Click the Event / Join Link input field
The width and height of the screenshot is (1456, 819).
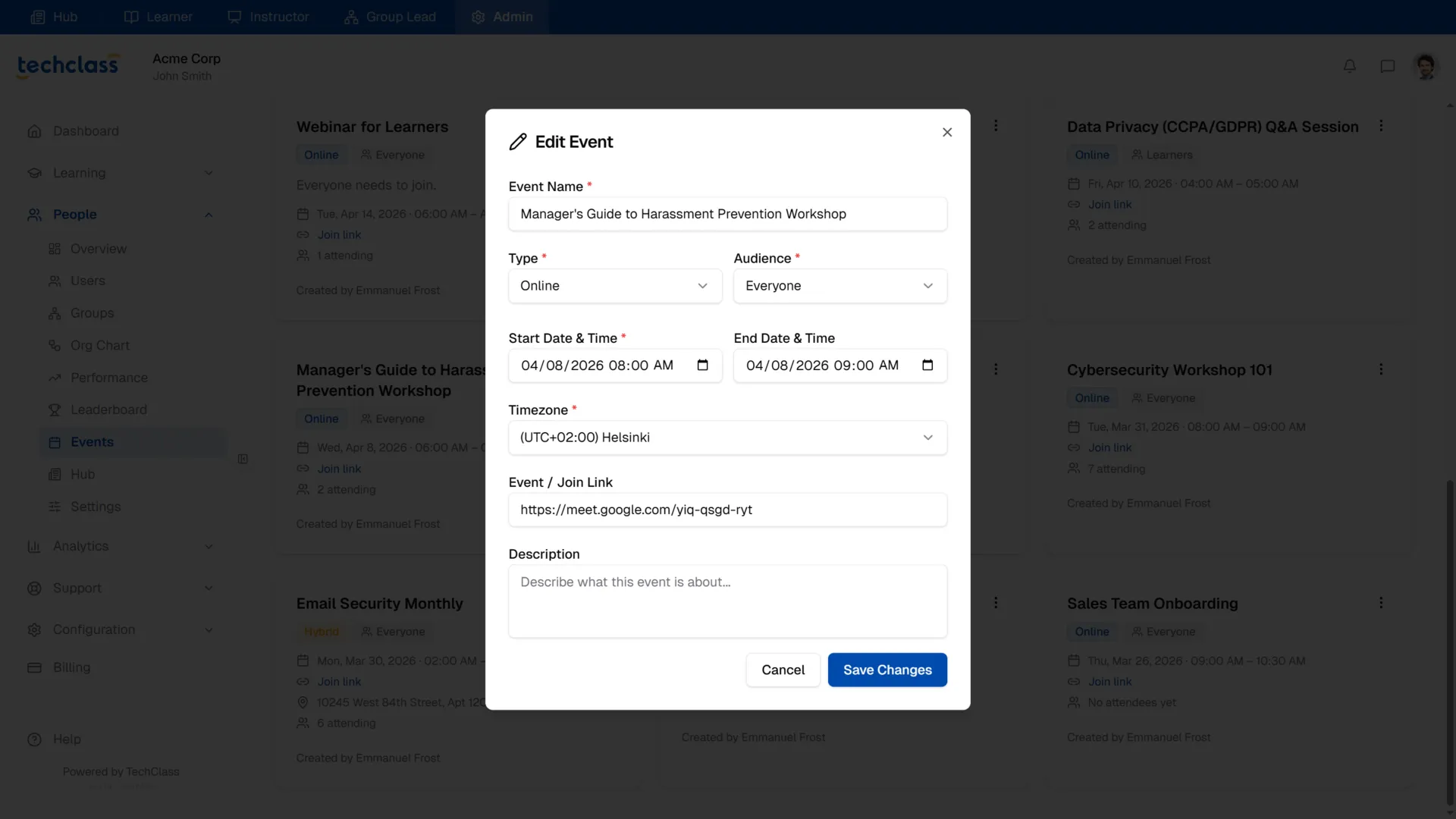(x=728, y=510)
